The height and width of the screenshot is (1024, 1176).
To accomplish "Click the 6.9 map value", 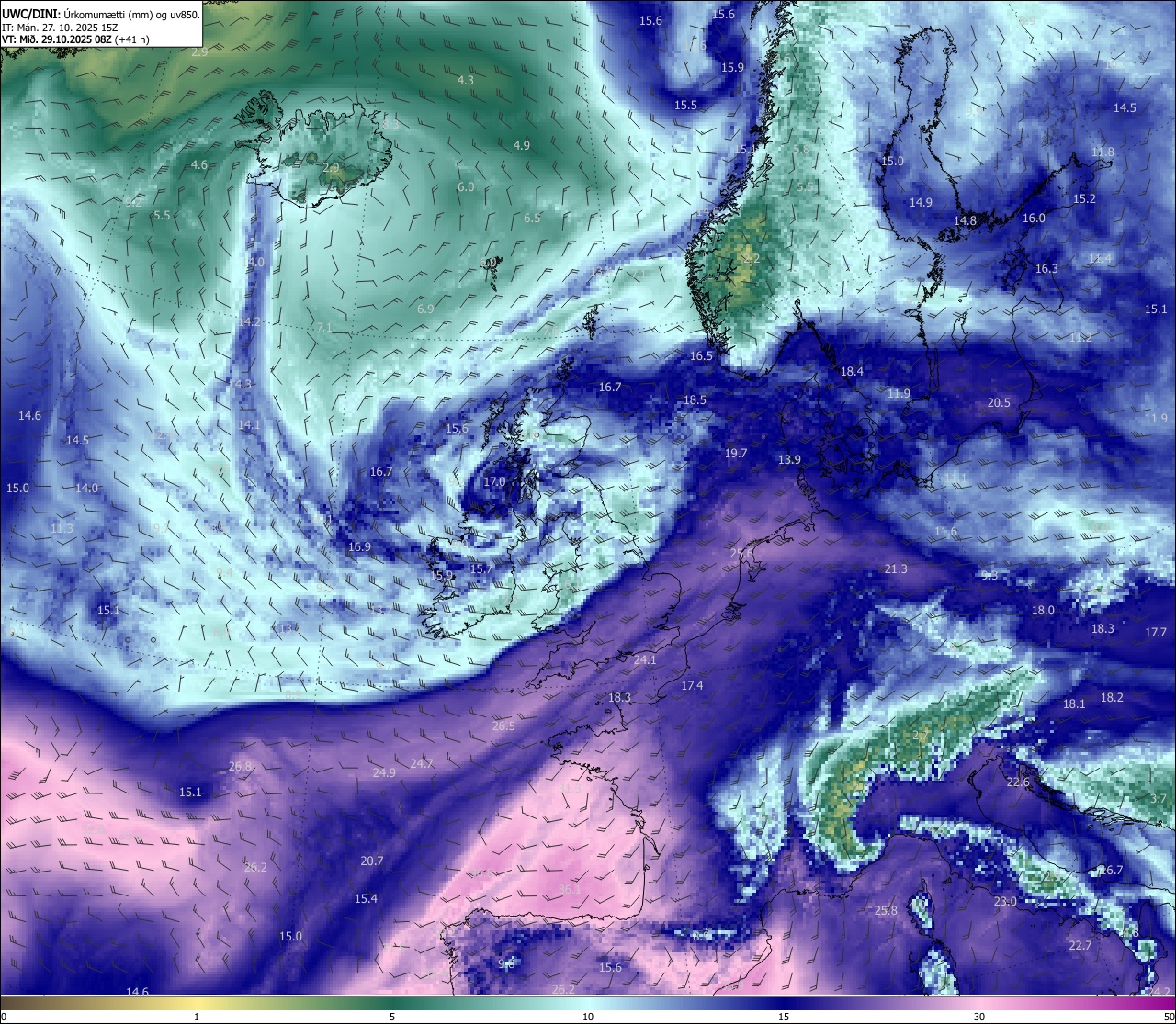I will pos(425,309).
